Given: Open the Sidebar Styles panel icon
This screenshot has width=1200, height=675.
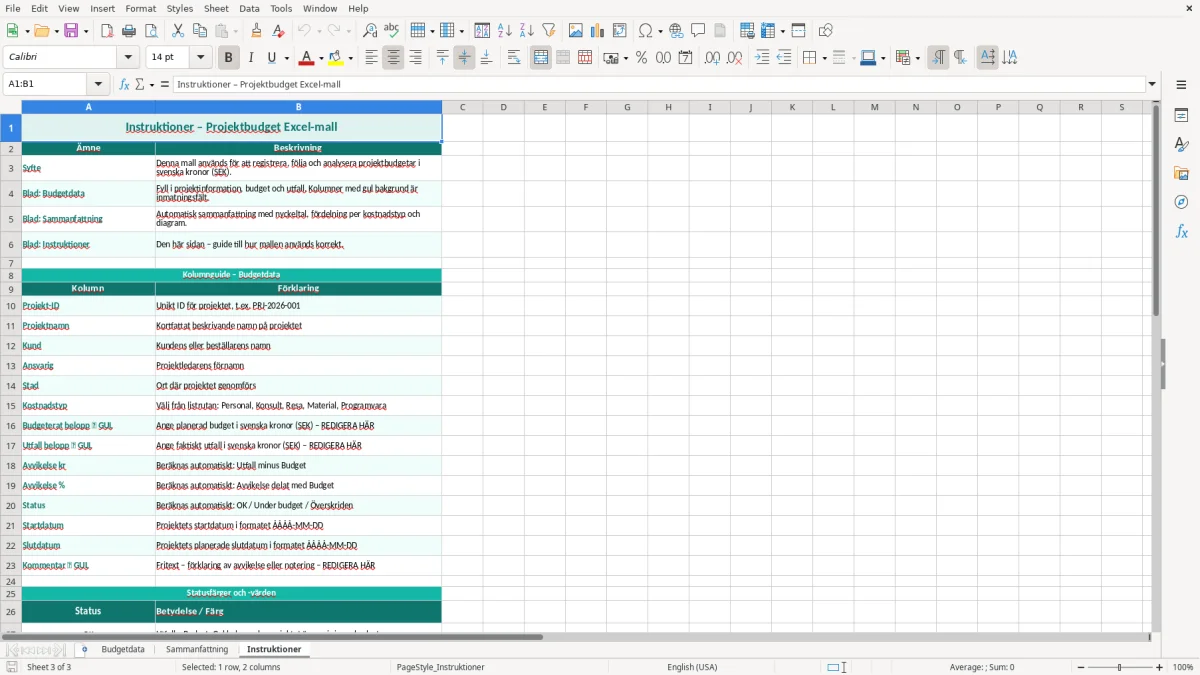Looking at the screenshot, I should pos(1181,145).
